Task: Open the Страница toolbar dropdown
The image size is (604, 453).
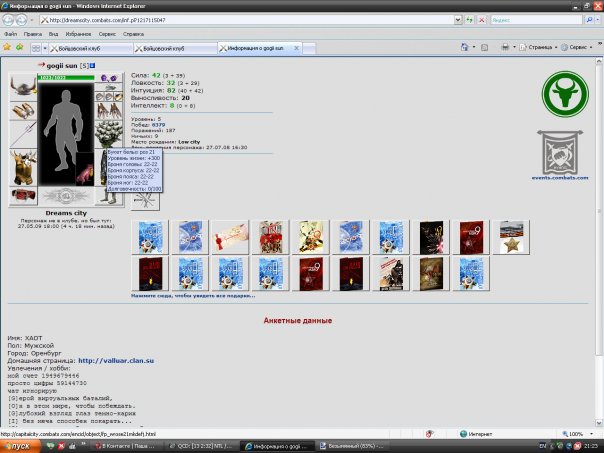Action: point(538,47)
